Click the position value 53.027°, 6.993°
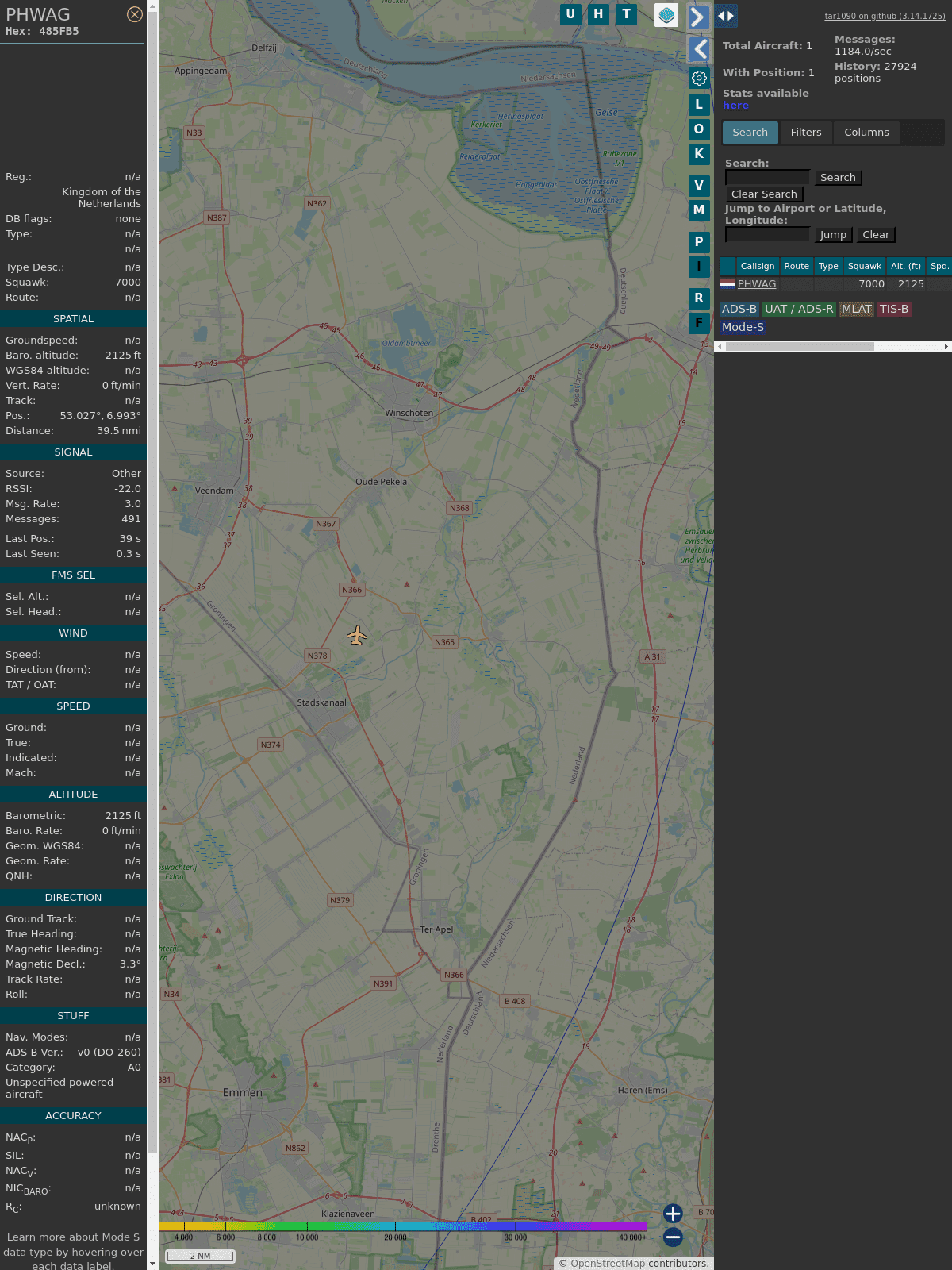The image size is (952, 1270). pos(101,416)
